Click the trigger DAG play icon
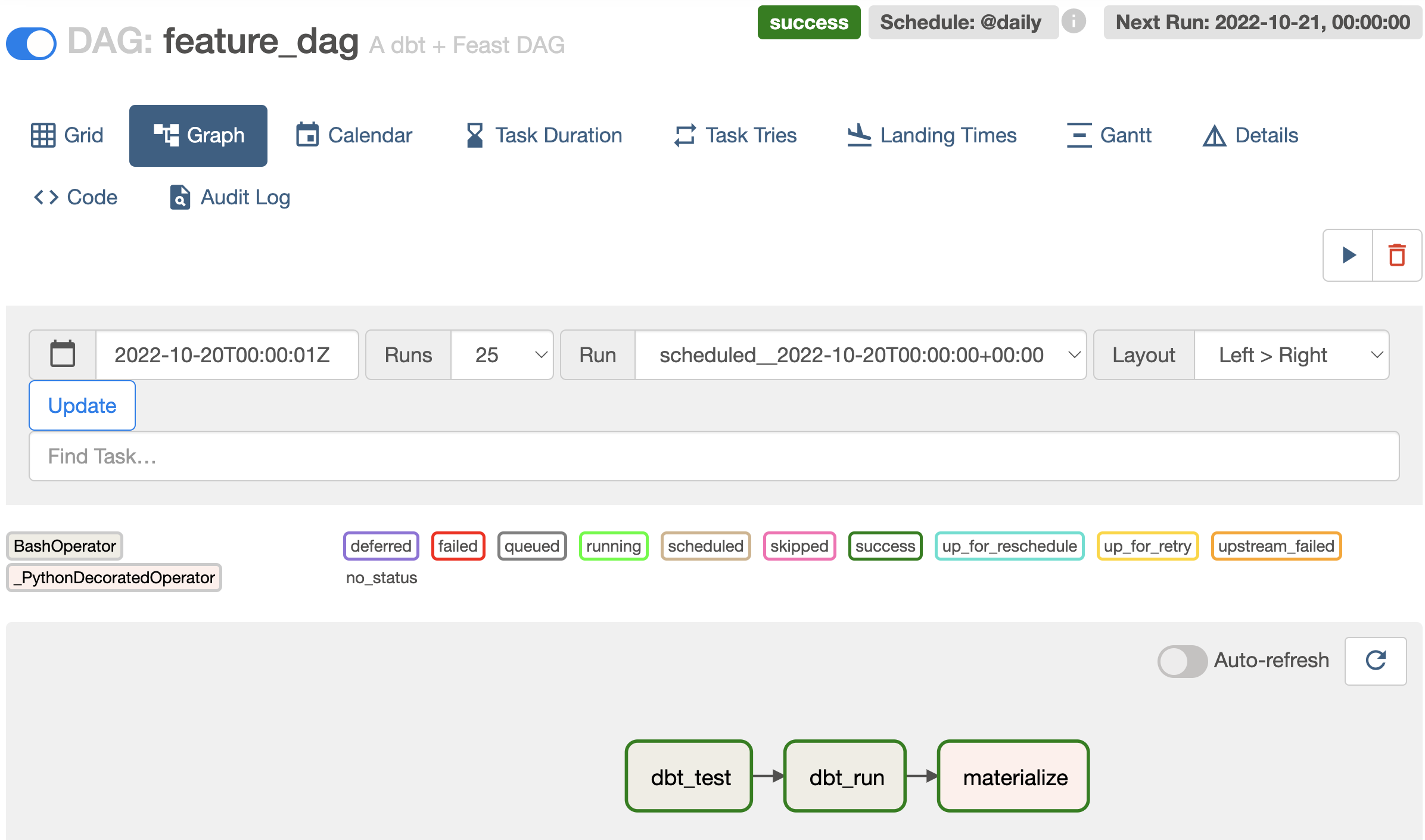 coord(1348,255)
